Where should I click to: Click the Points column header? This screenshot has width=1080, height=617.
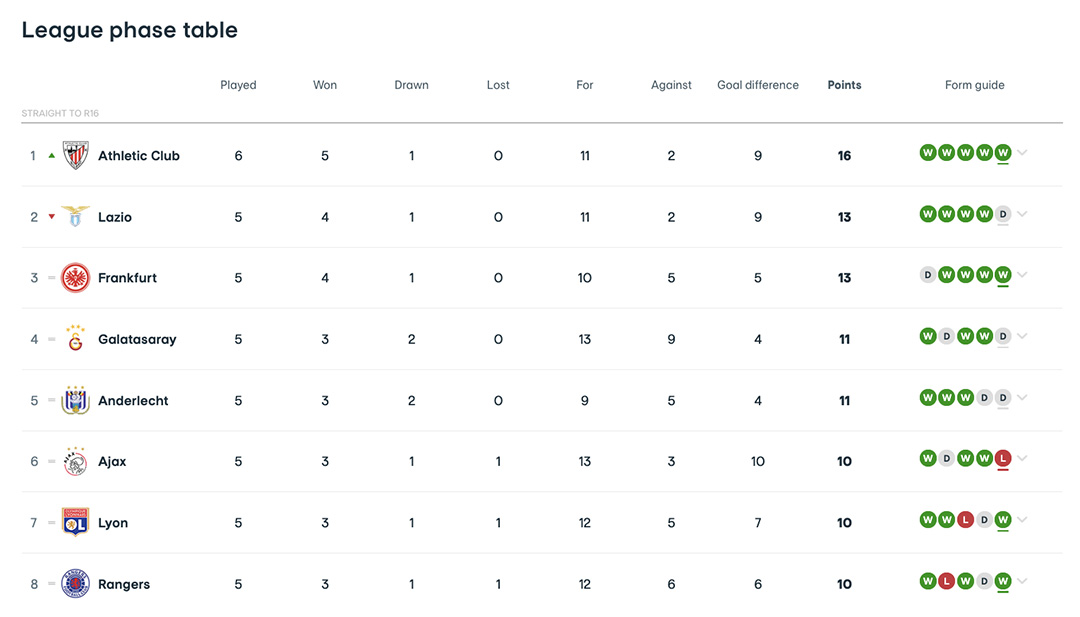coord(844,85)
